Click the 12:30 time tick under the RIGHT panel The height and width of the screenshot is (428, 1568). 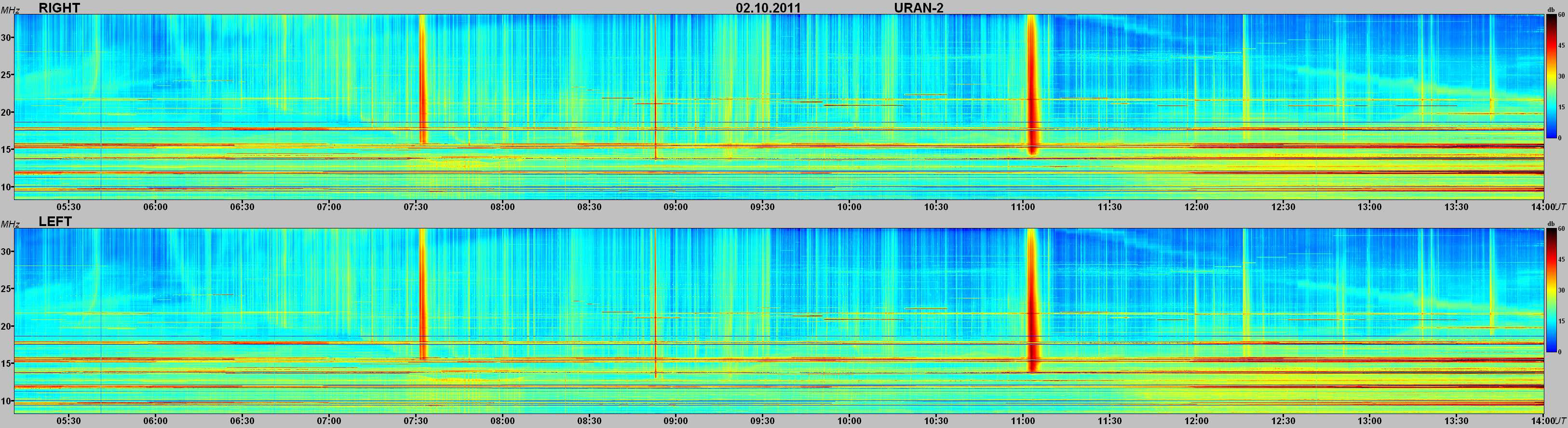point(1283,207)
